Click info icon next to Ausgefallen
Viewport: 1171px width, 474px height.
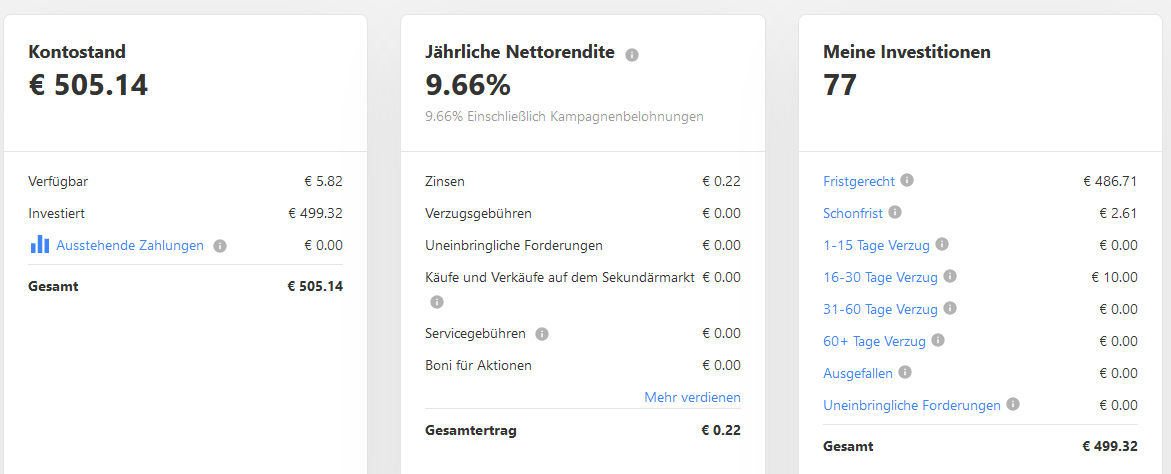905,372
